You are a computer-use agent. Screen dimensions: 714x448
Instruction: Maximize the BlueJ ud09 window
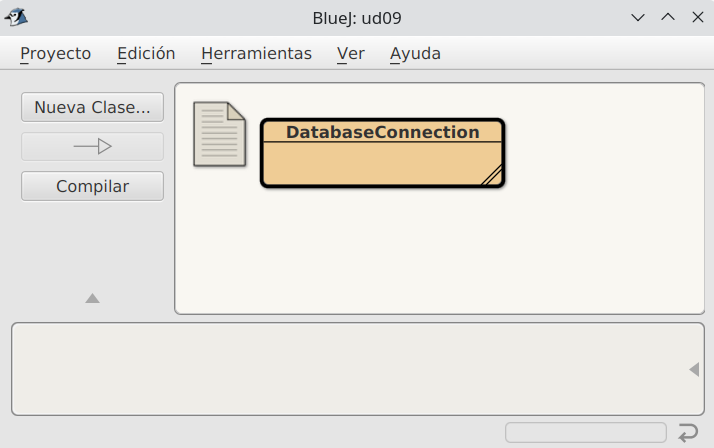[x=668, y=17]
